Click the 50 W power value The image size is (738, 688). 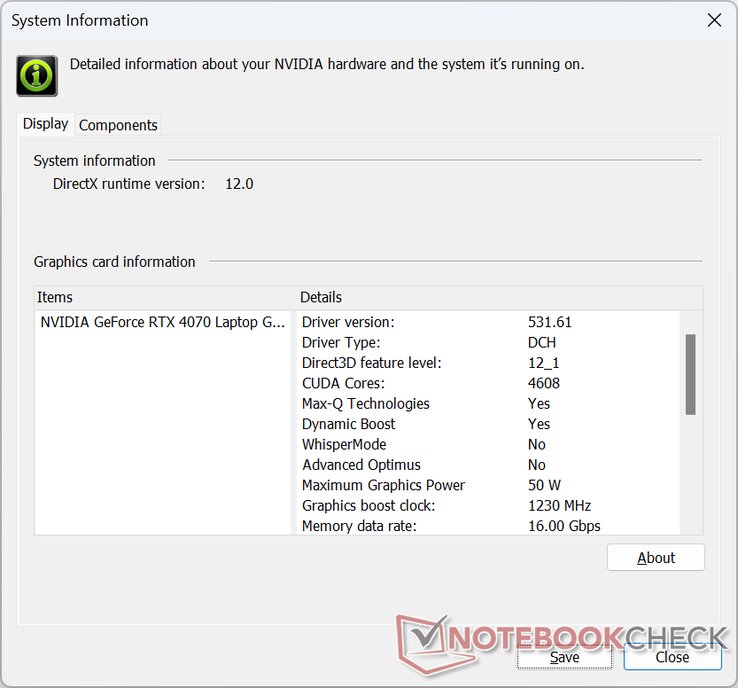pyautogui.click(x=544, y=485)
